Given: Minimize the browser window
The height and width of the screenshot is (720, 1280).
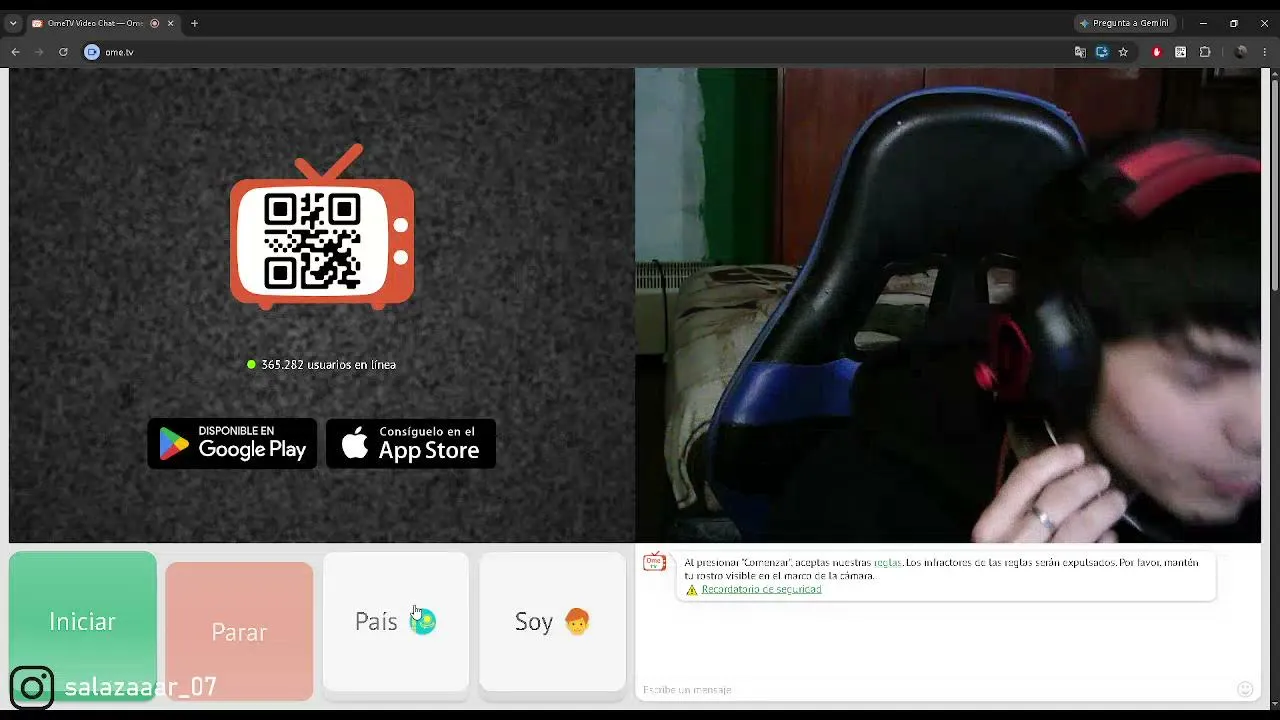Looking at the screenshot, I should click(1203, 23).
